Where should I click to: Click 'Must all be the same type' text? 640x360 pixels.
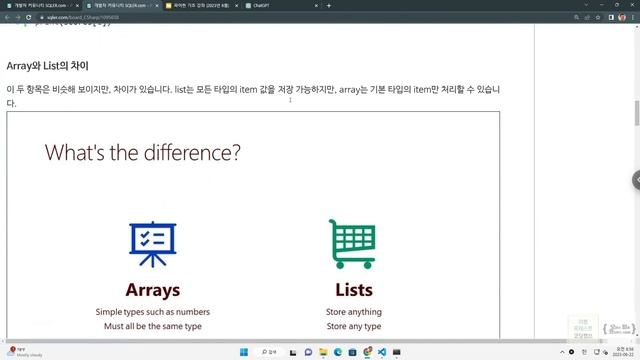click(153, 326)
